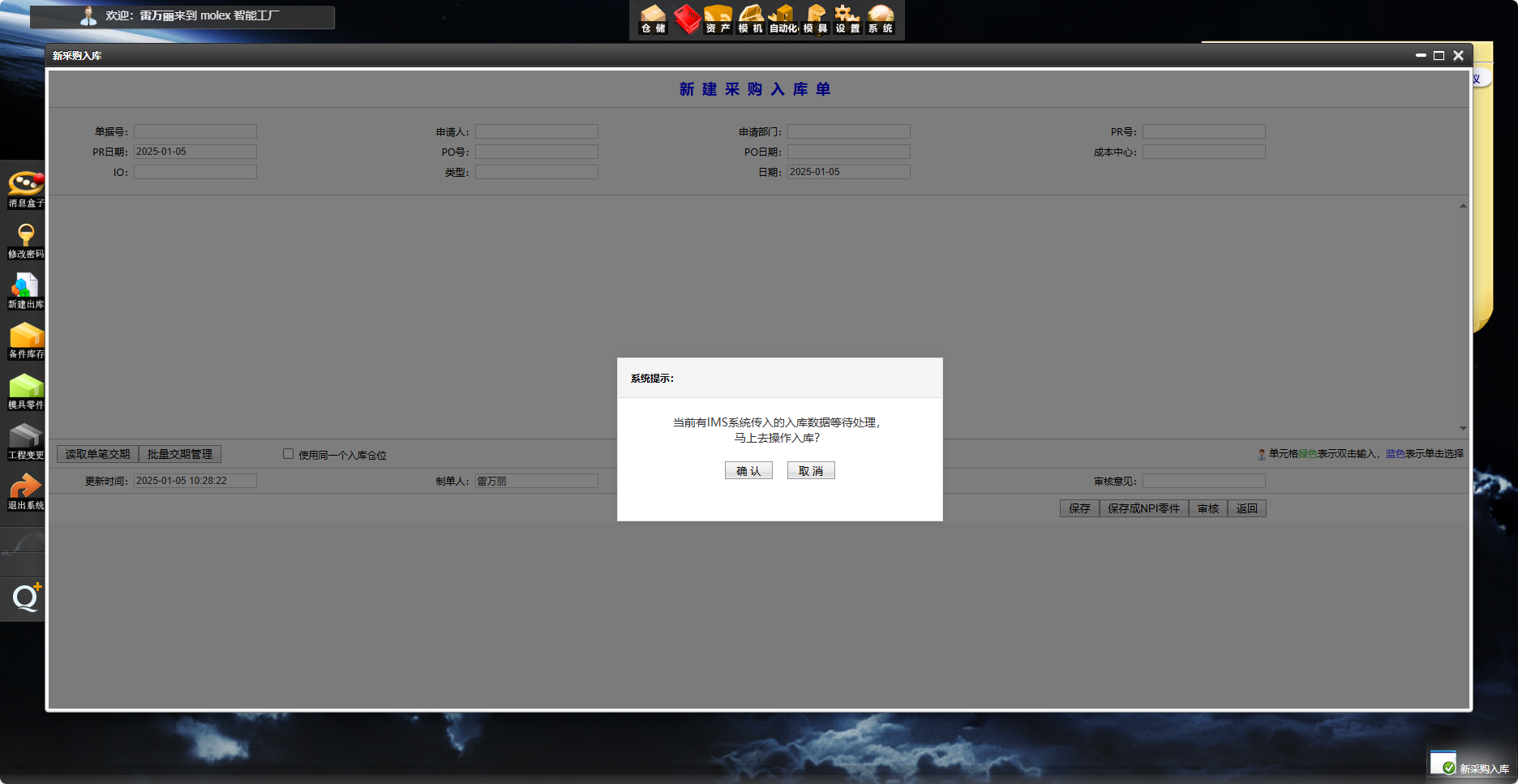Open the 自动化 automation toolbar icon
The height and width of the screenshot is (784, 1518).
[783, 19]
